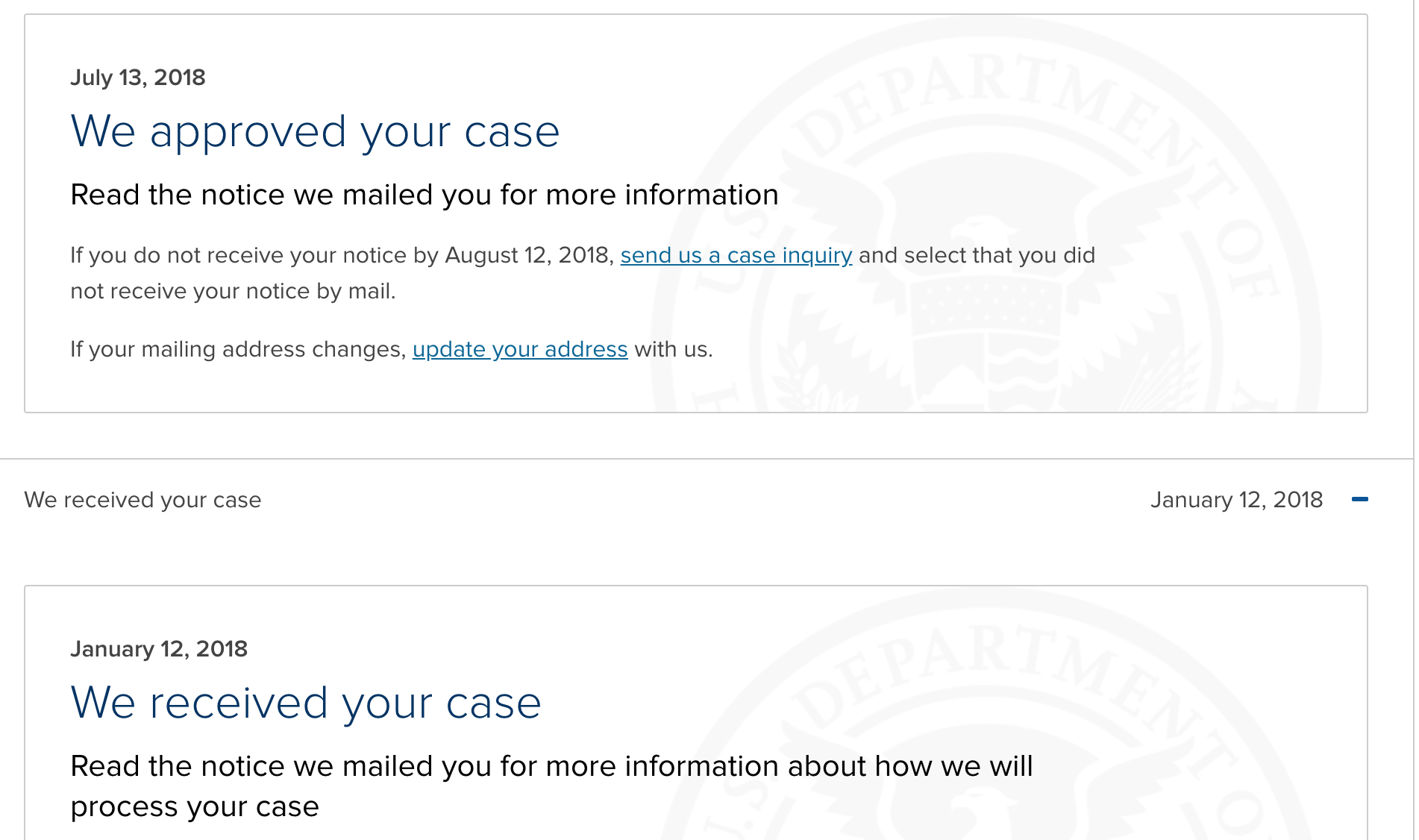The width and height of the screenshot is (1419, 840).
Task: Click the words 'with us.' after address link
Action: [x=674, y=349]
